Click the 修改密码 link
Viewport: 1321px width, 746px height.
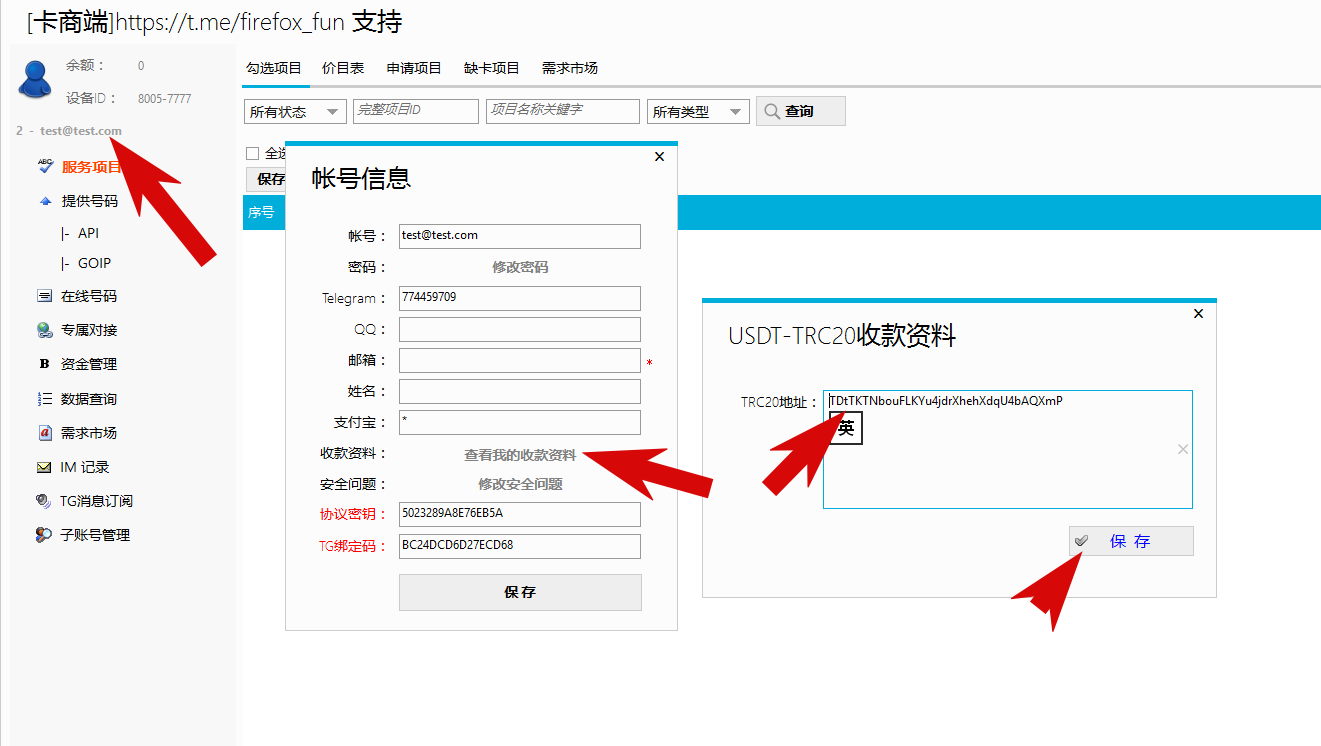(x=520, y=267)
